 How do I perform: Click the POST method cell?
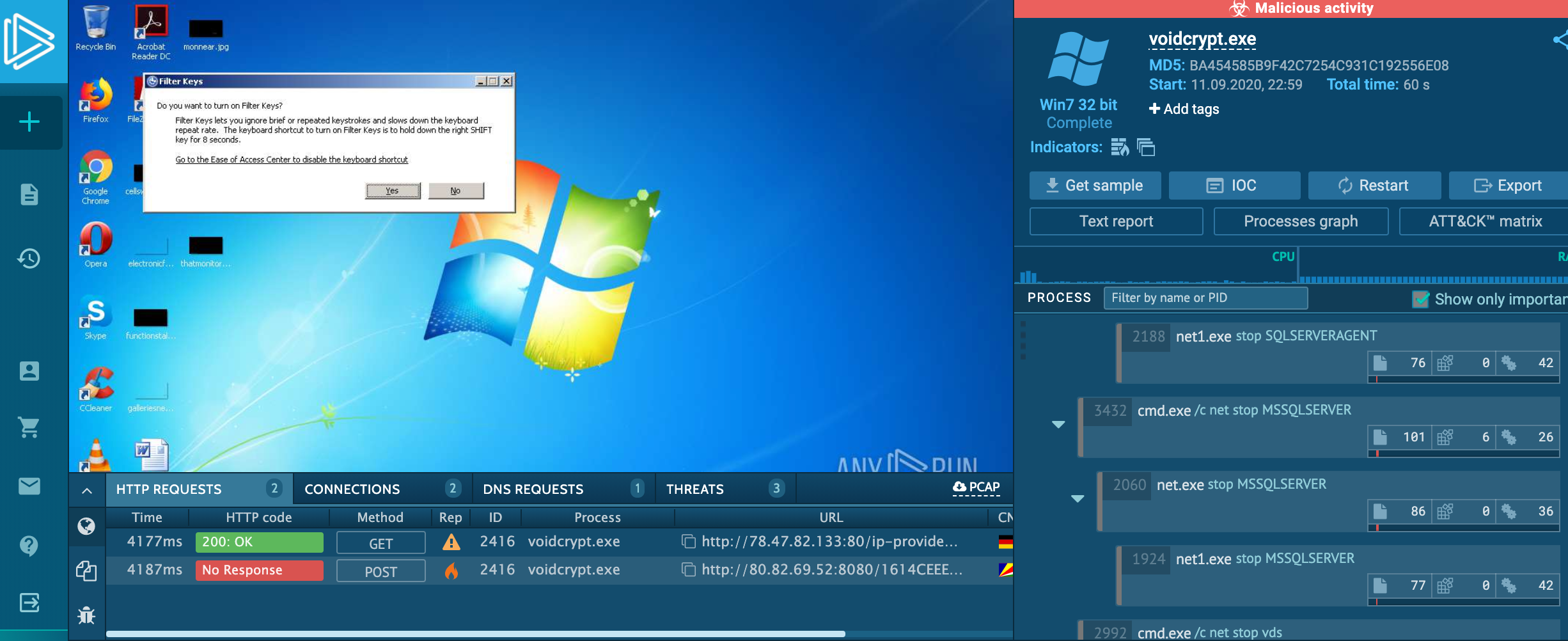pos(381,571)
